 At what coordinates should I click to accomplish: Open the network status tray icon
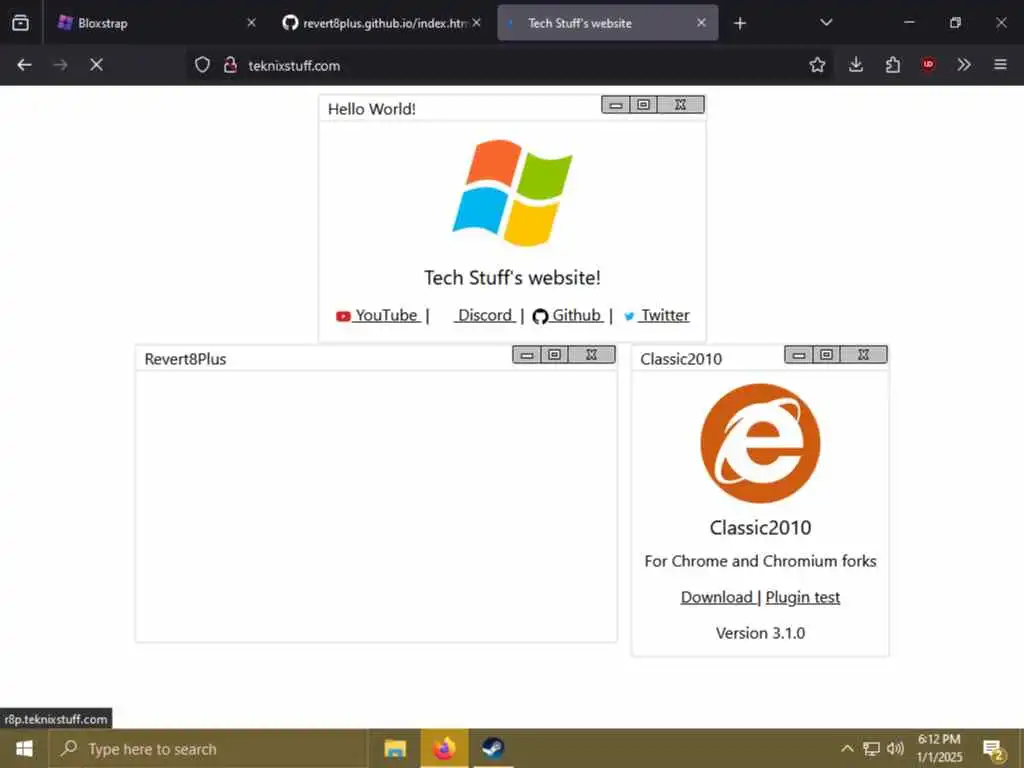tap(871, 748)
